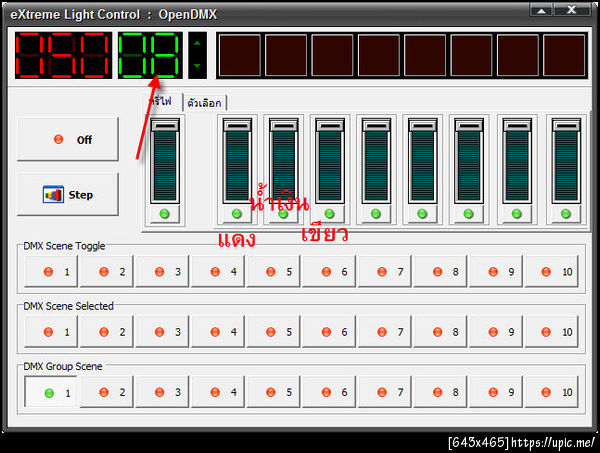Activate DMX Group Scene 8

pyautogui.click(x=440, y=392)
